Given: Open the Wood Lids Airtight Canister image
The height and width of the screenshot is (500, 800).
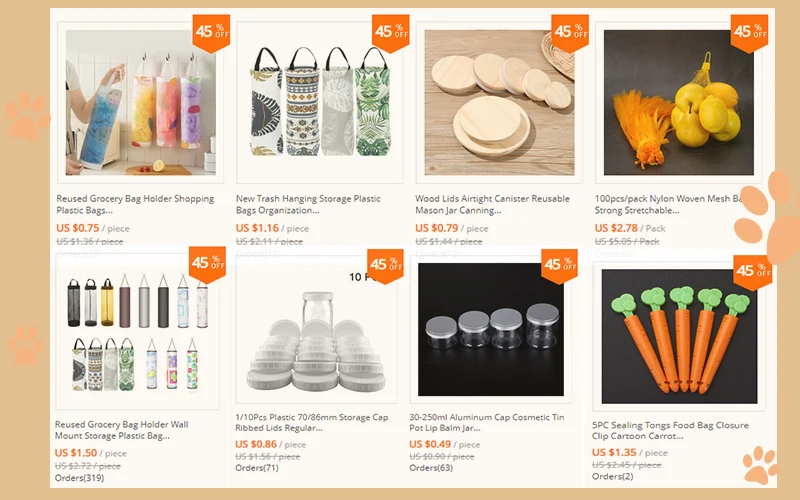Looking at the screenshot, I should [x=499, y=103].
